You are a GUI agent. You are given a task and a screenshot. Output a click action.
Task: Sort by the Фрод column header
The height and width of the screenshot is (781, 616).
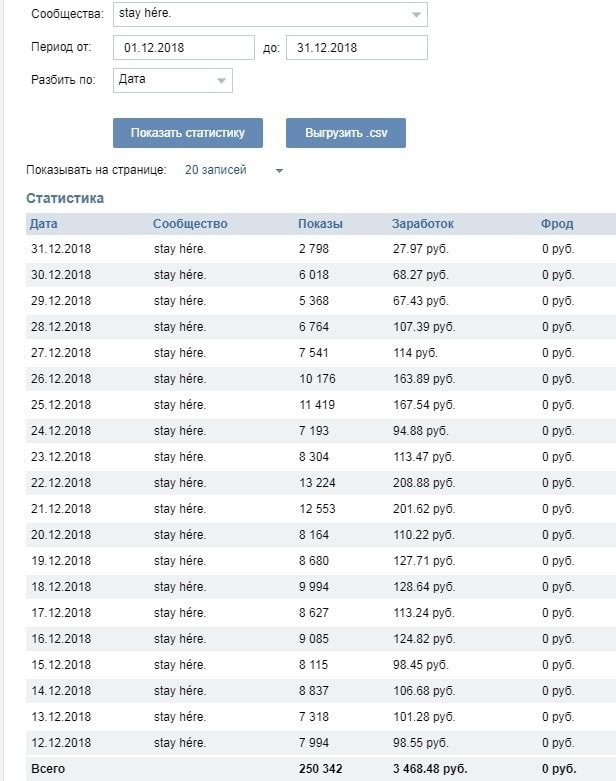pyautogui.click(x=557, y=224)
